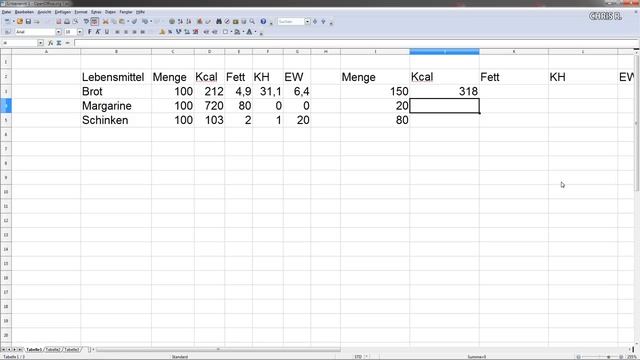Open the Datei menu

point(6,12)
